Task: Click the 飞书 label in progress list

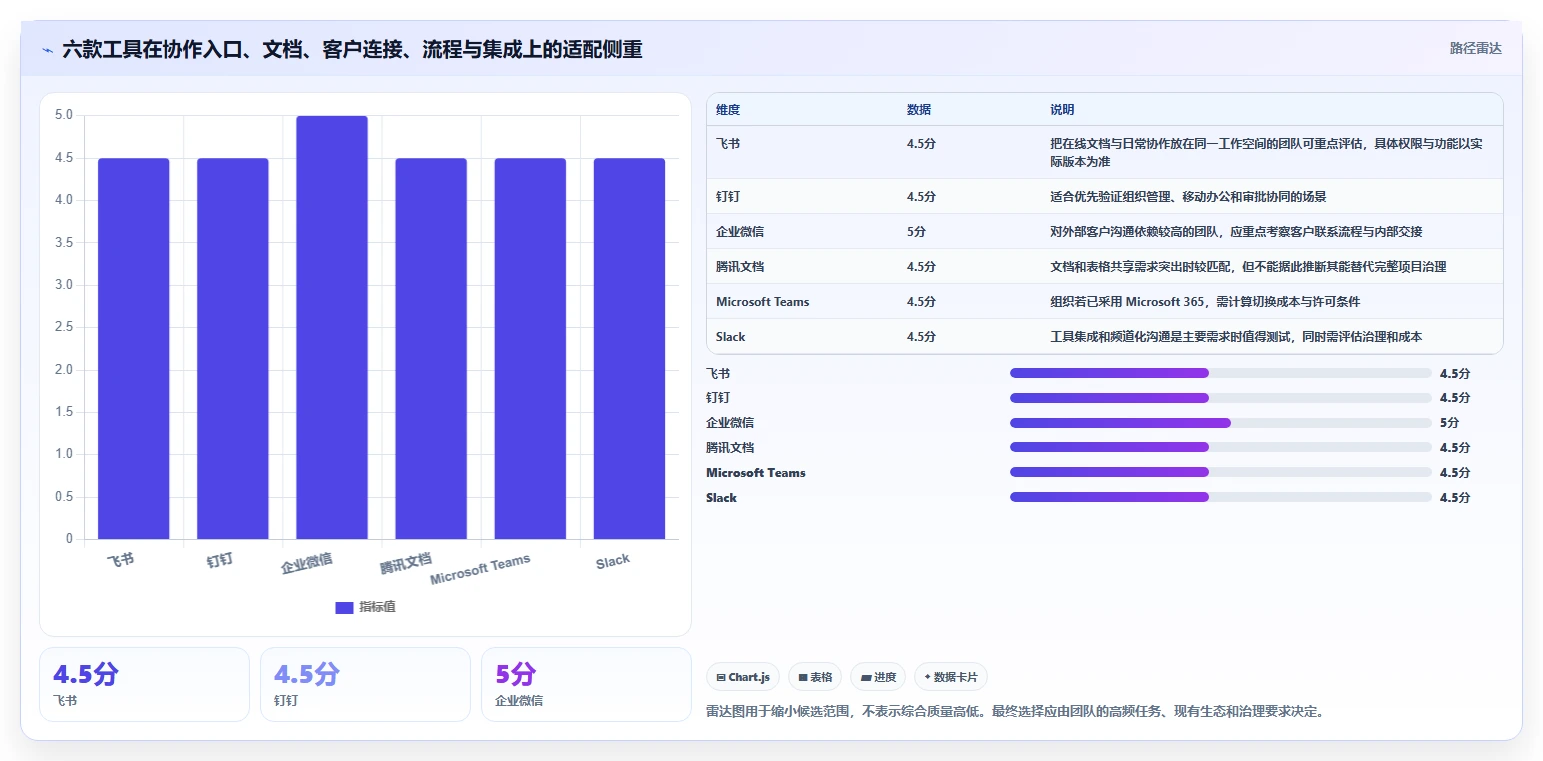Action: pos(718,373)
